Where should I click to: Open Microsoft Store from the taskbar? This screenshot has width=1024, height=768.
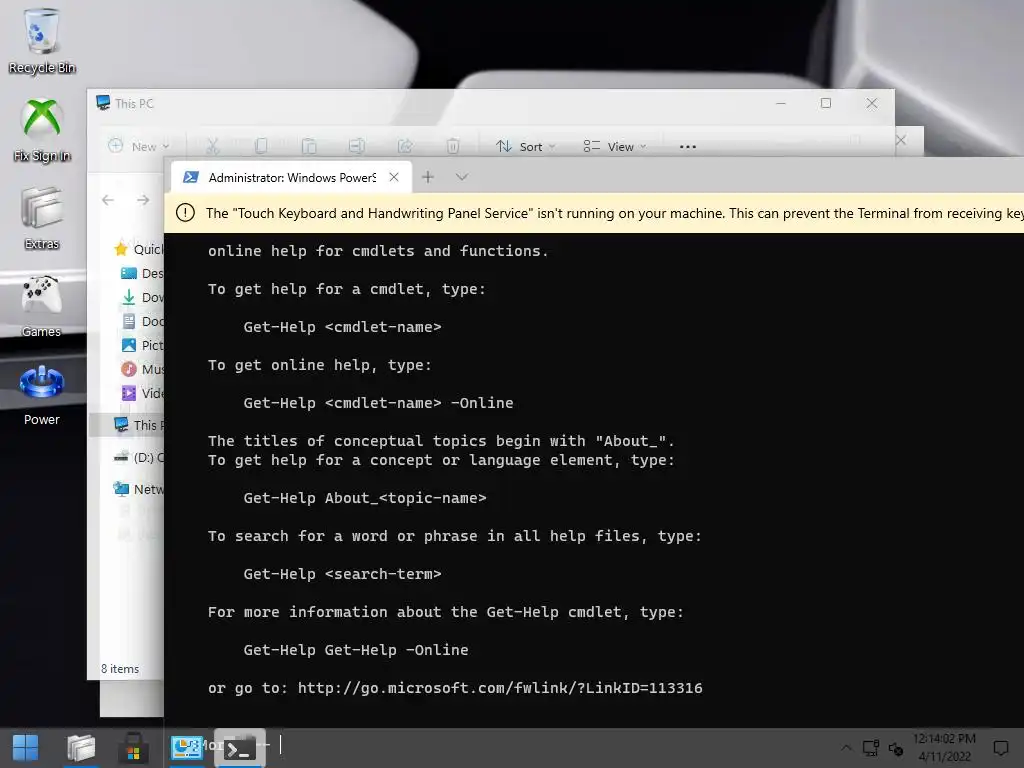click(x=133, y=748)
